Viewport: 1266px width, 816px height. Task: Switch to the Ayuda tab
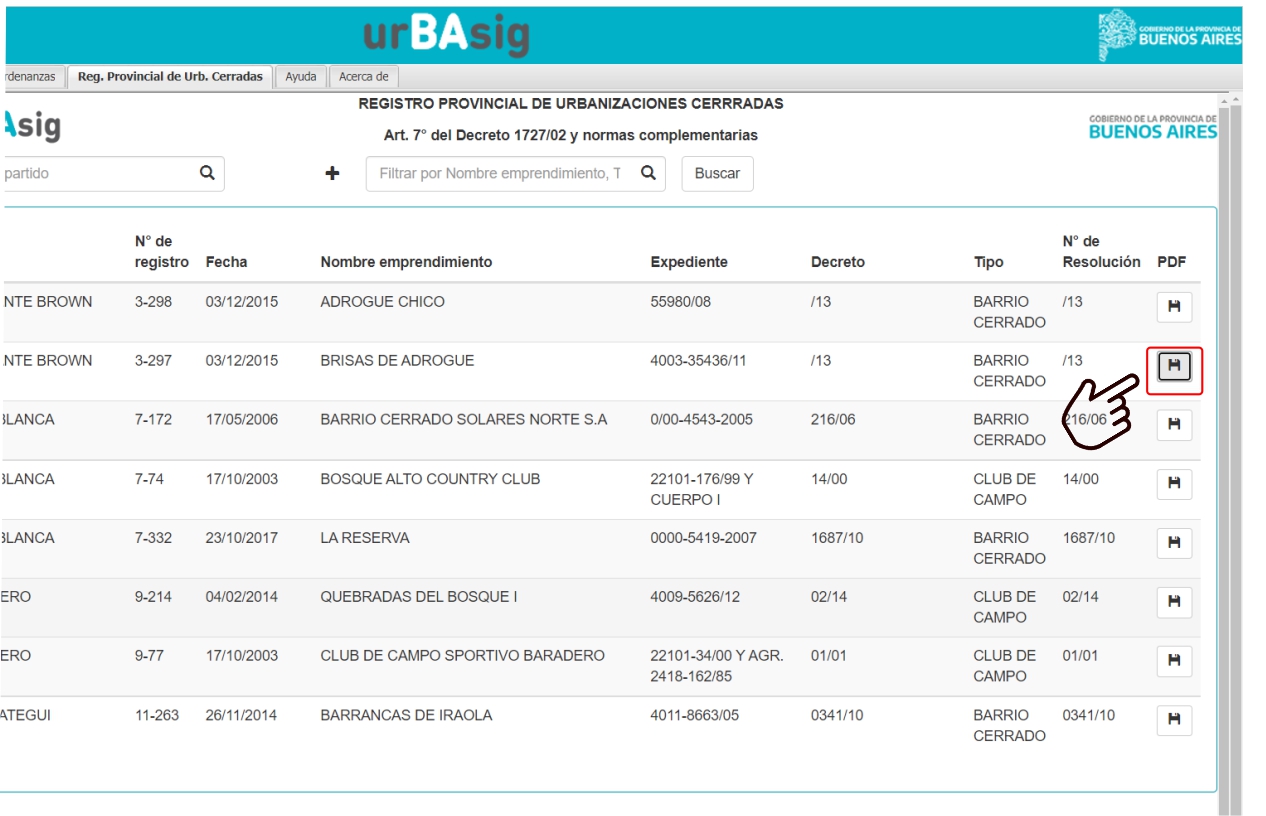click(x=300, y=77)
